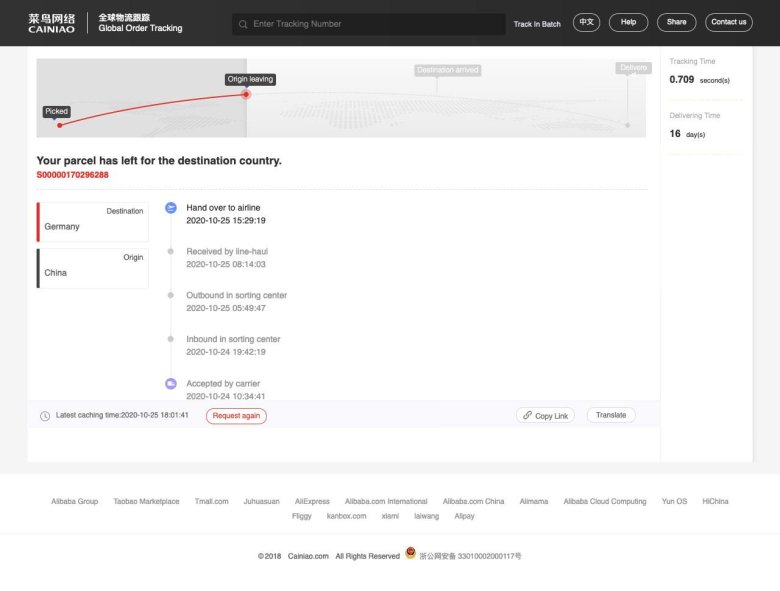Click the Picked marker on the route map
Image resolution: width=780 pixels, height=591 pixels.
point(59,125)
